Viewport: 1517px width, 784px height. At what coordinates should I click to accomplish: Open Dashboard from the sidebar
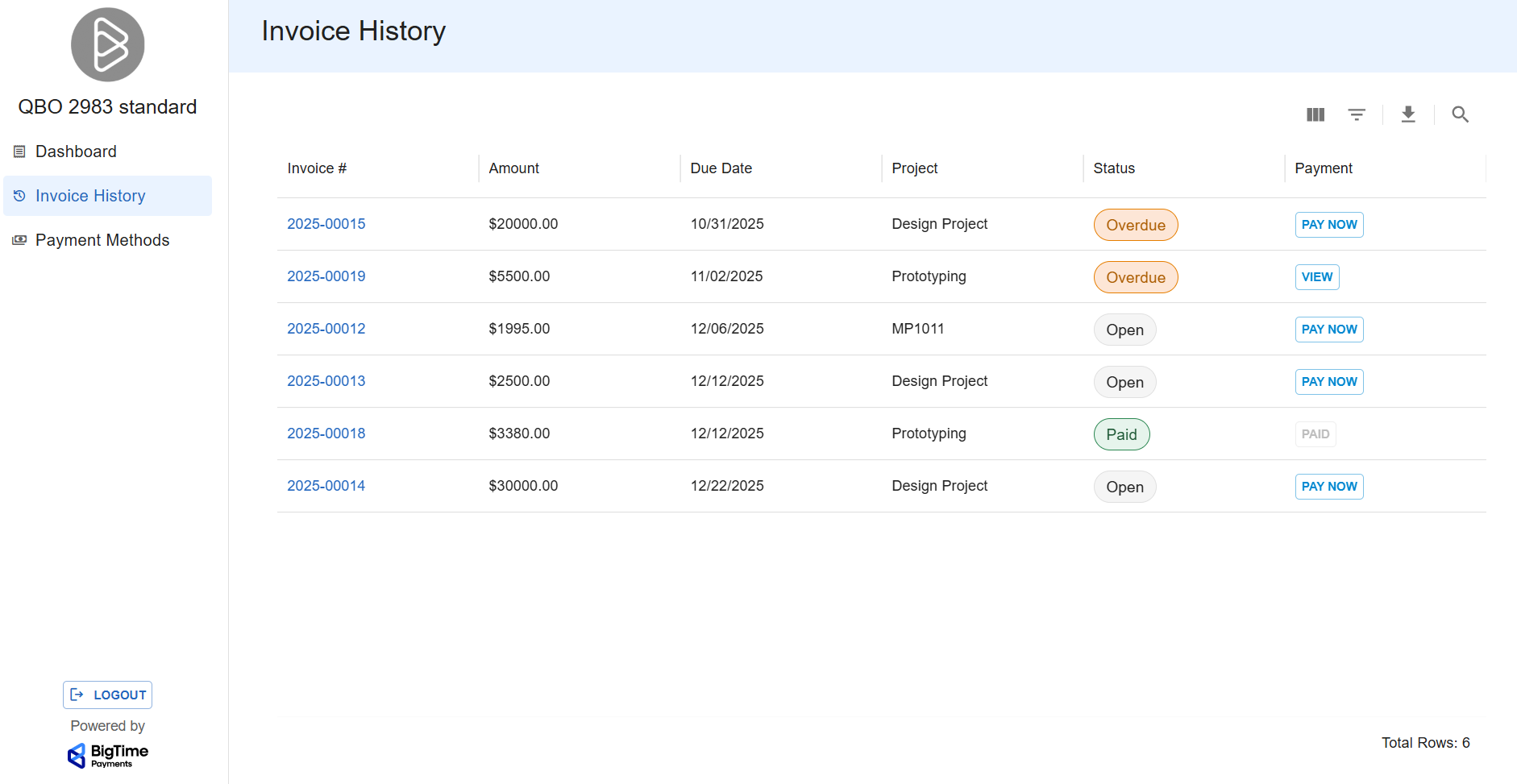[x=76, y=151]
